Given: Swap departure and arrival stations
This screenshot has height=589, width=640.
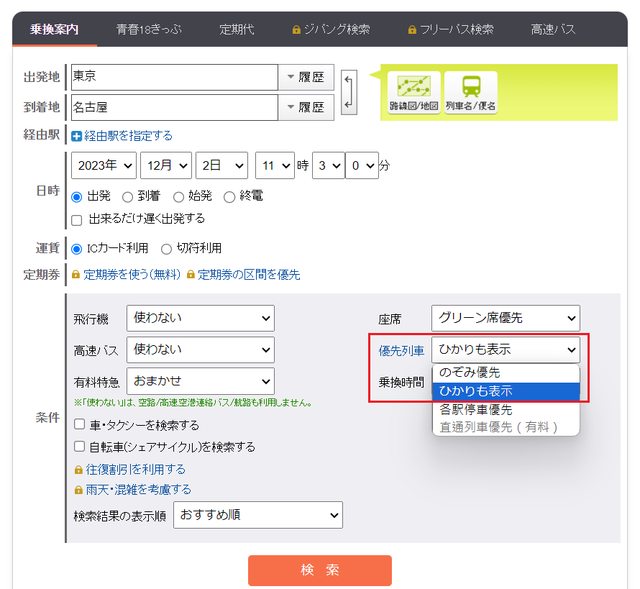Looking at the screenshot, I should (348, 91).
